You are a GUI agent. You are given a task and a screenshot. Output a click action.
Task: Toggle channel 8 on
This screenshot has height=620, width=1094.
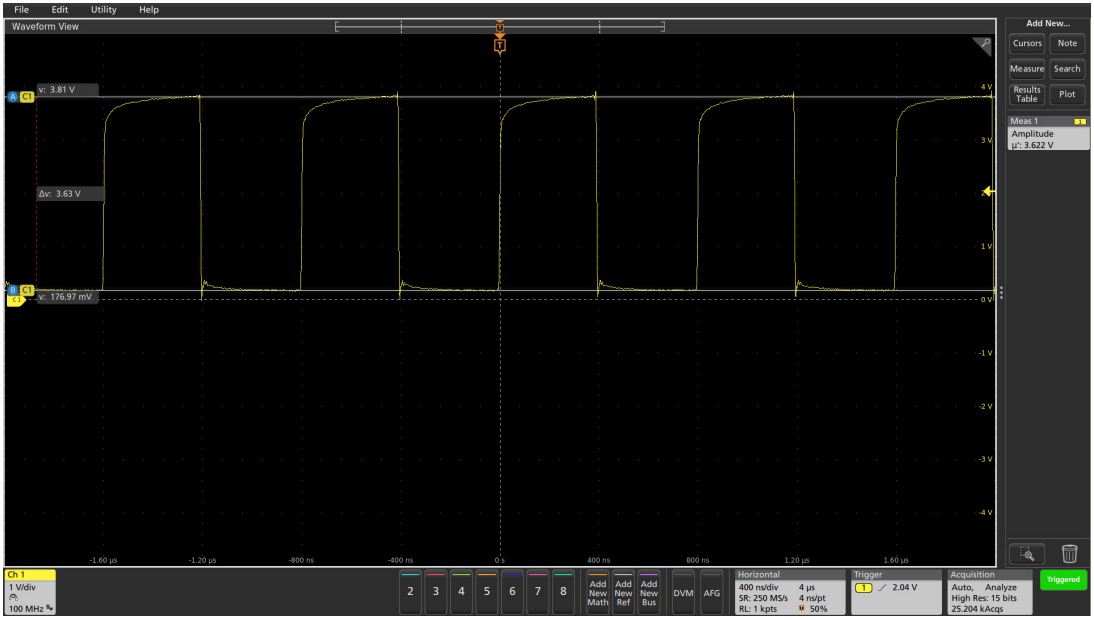click(564, 591)
